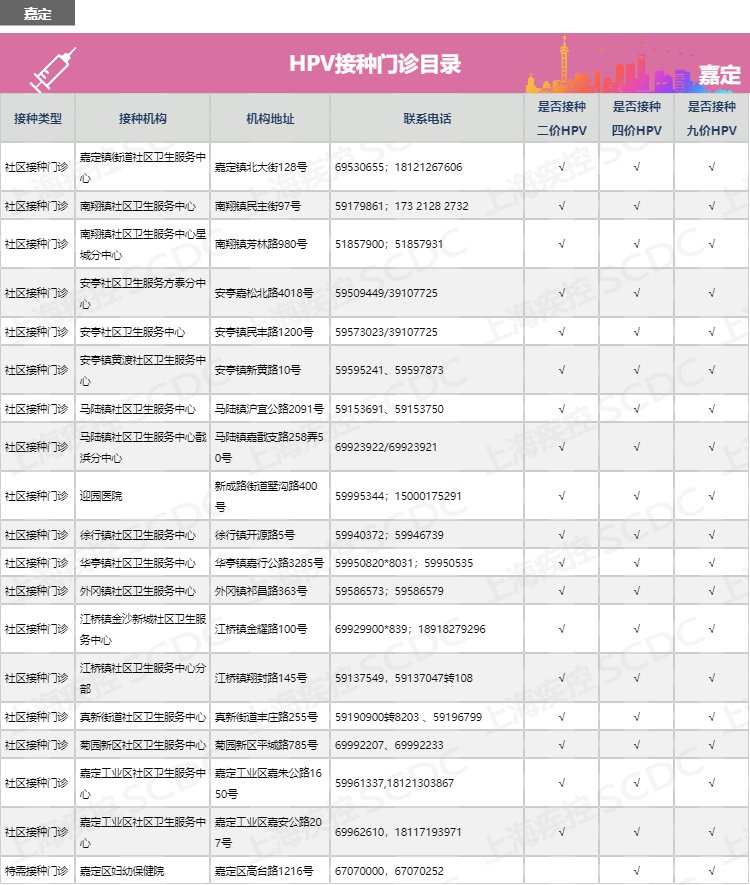Click 四价HPV check mark for 外冈镇社区卫生服务中心

(x=636, y=591)
